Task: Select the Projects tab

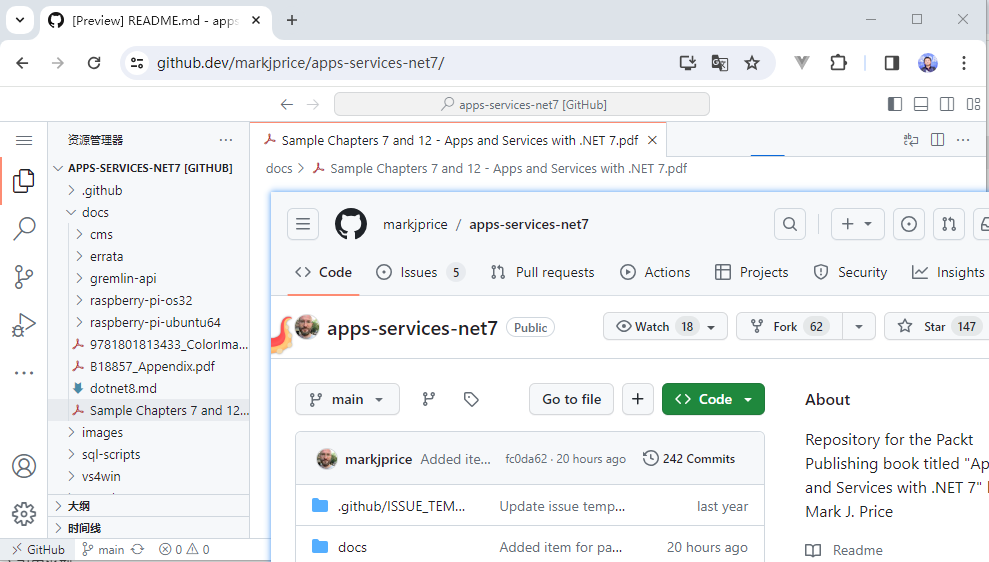Action: coord(751,272)
